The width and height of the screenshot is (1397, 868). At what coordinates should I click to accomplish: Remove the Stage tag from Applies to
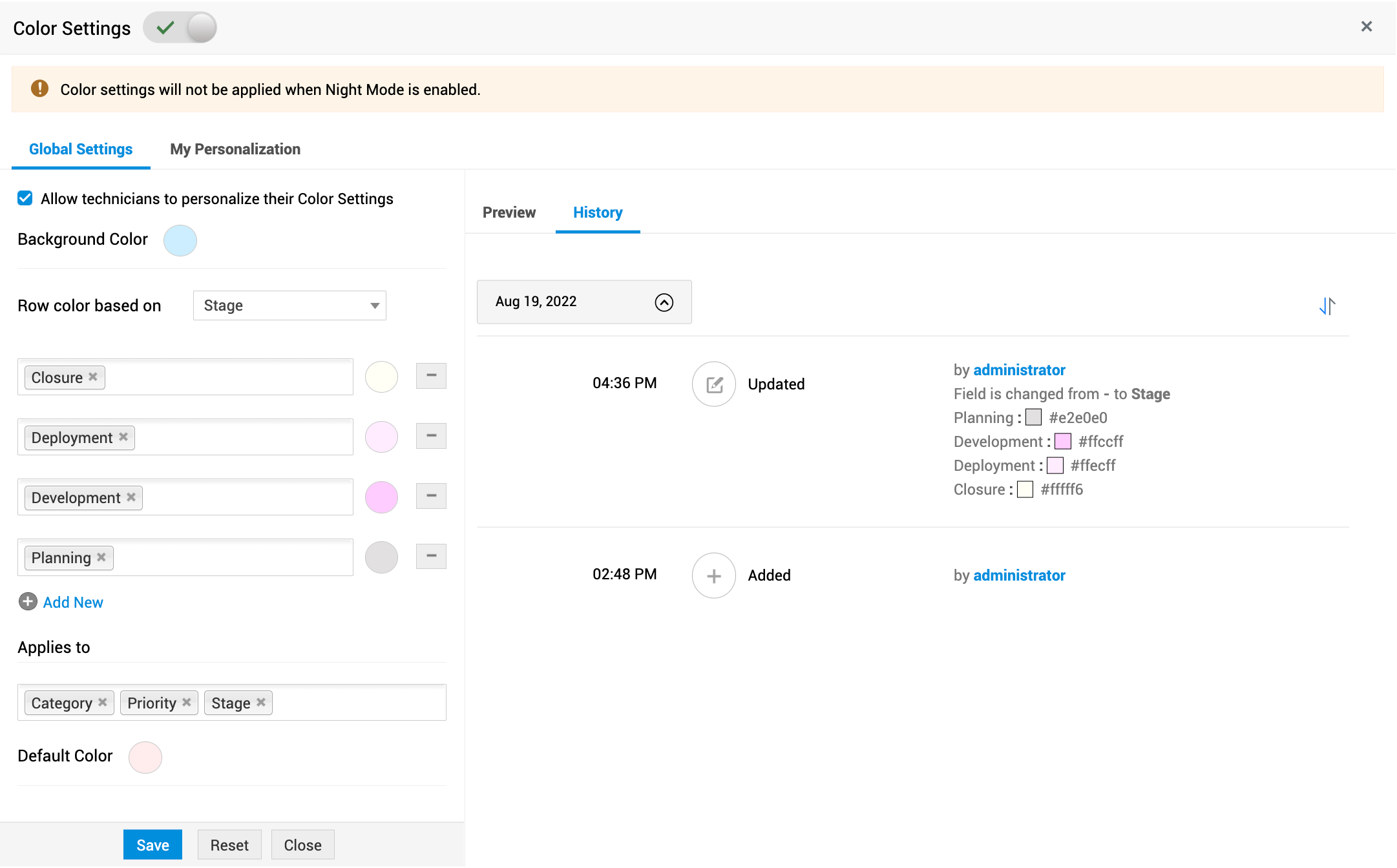[261, 702]
